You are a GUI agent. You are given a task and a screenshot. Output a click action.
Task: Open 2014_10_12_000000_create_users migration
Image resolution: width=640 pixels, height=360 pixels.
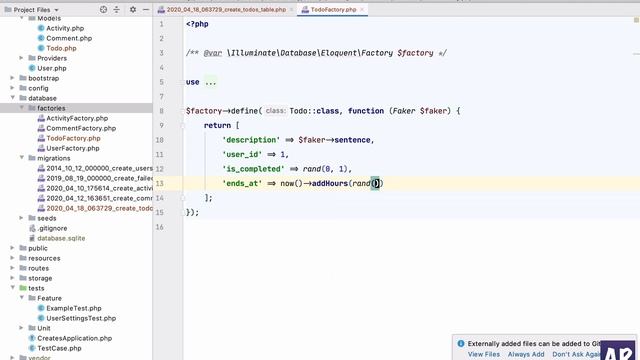coord(99,168)
